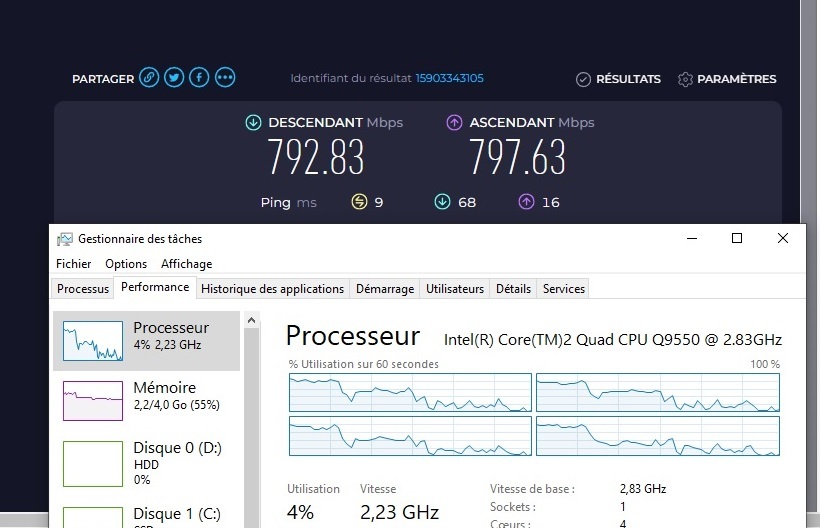Screen dimensions: 820x528
Task: Open the result ID 15903343105 link
Action: (x=449, y=79)
